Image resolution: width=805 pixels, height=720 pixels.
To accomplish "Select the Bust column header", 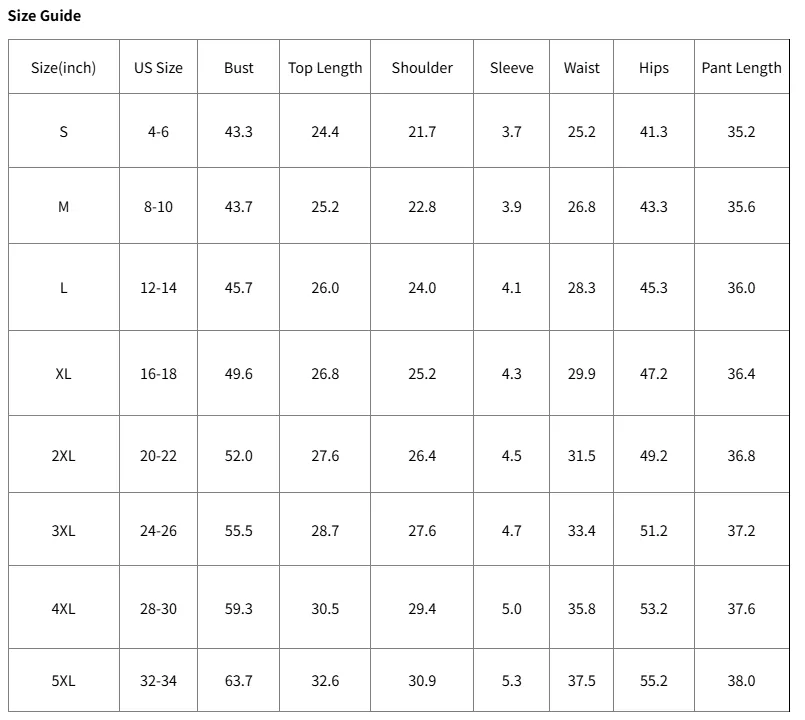I will tap(239, 68).
